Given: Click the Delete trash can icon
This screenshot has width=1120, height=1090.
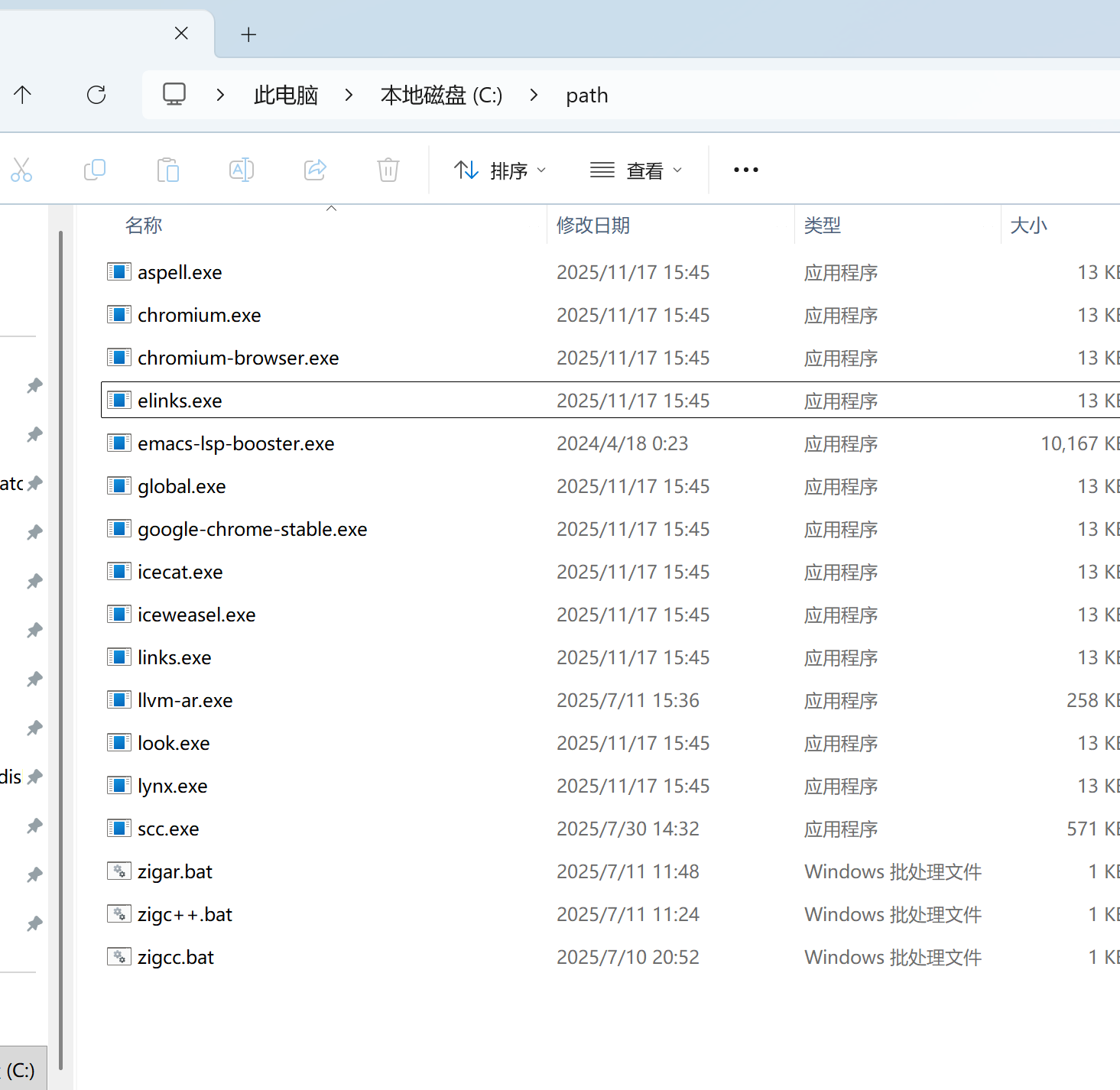Looking at the screenshot, I should coord(388,170).
